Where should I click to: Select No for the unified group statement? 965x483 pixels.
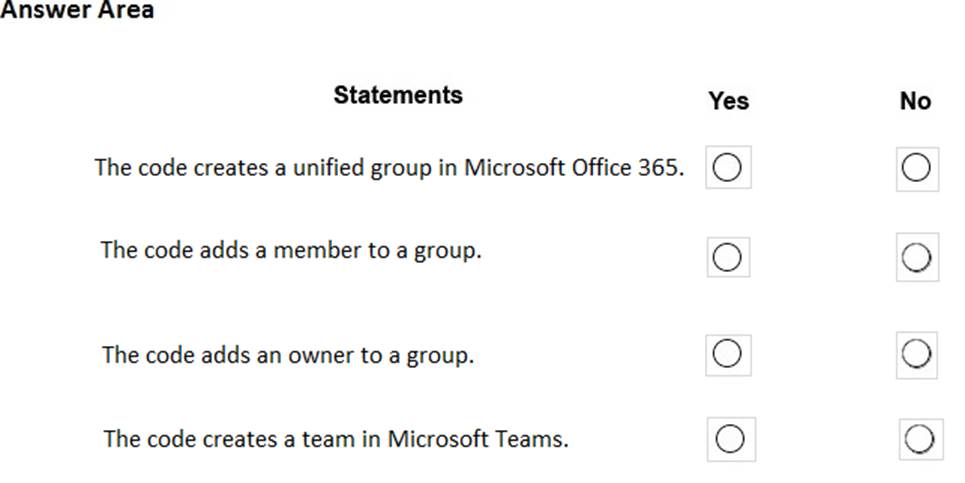click(915, 168)
